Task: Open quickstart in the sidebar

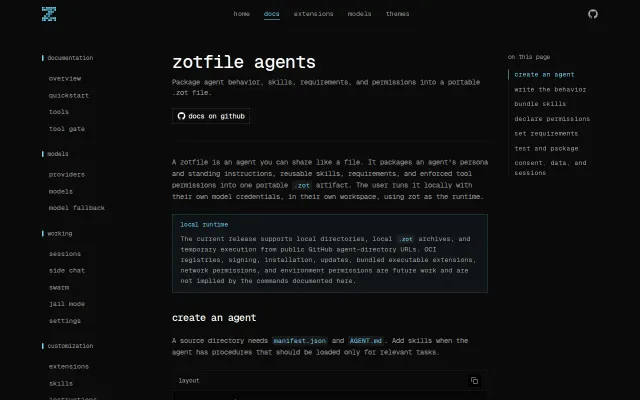Action: click(69, 96)
